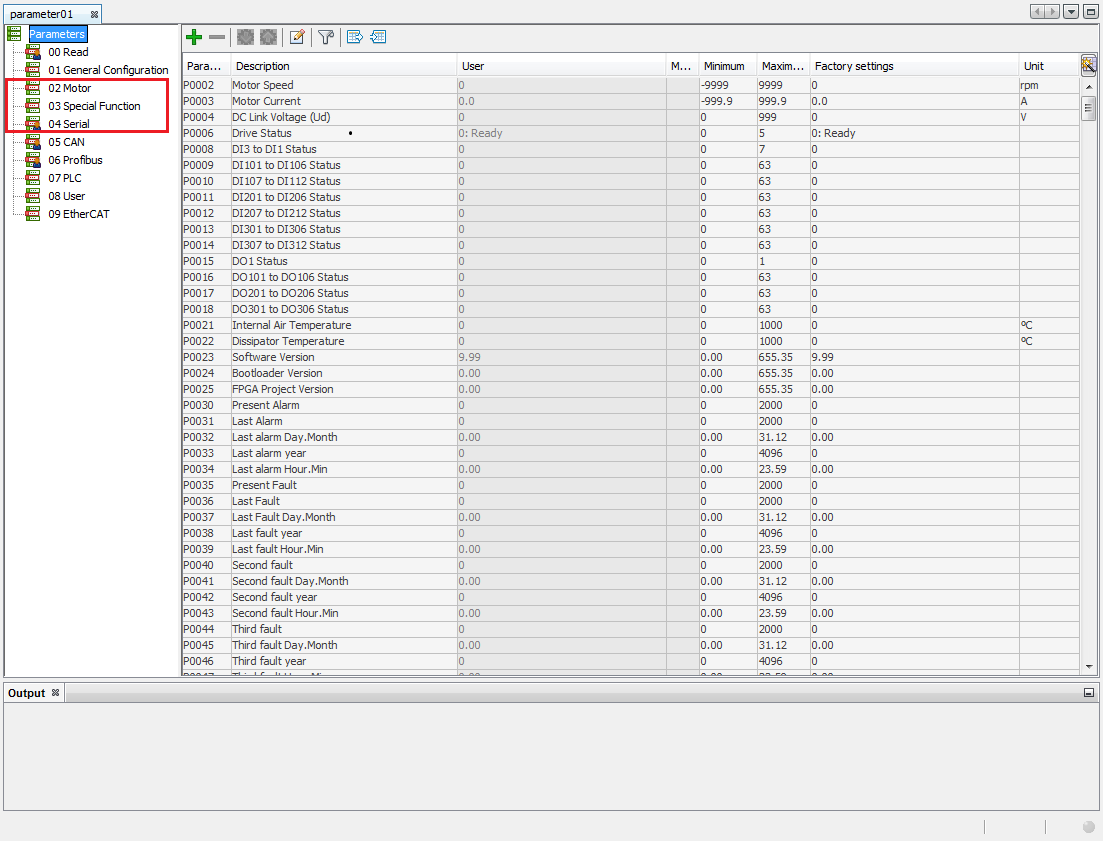Select the Parameters root node
The image size is (1103, 841).
click(x=57, y=33)
